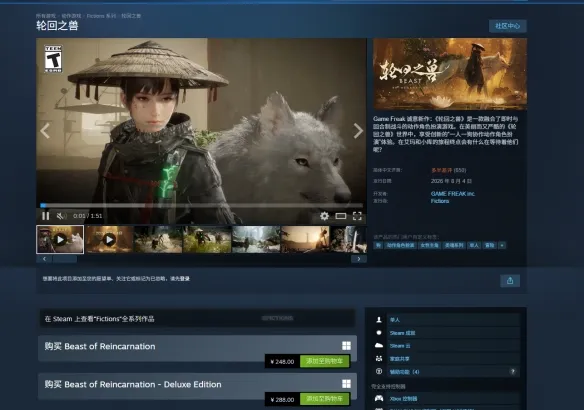Click the family sharing icon
The height and width of the screenshot is (410, 584).
pyautogui.click(x=379, y=359)
